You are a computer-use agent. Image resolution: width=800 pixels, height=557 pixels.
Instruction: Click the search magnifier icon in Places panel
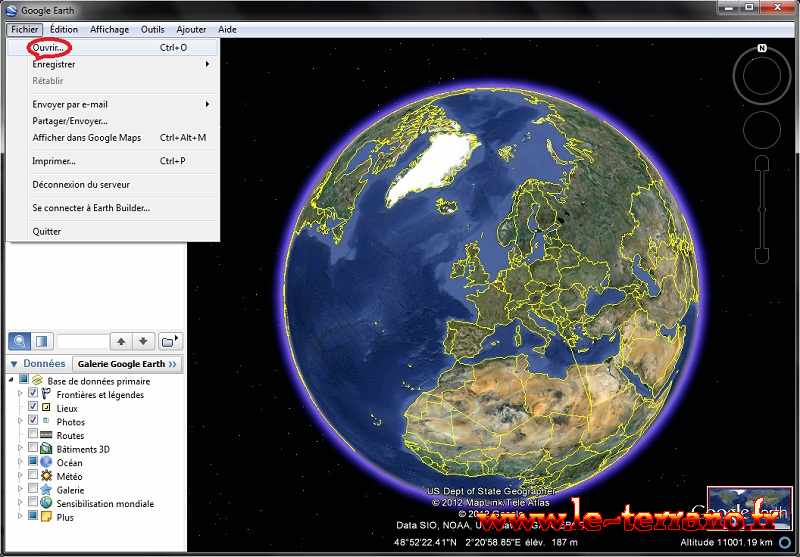click(20, 341)
